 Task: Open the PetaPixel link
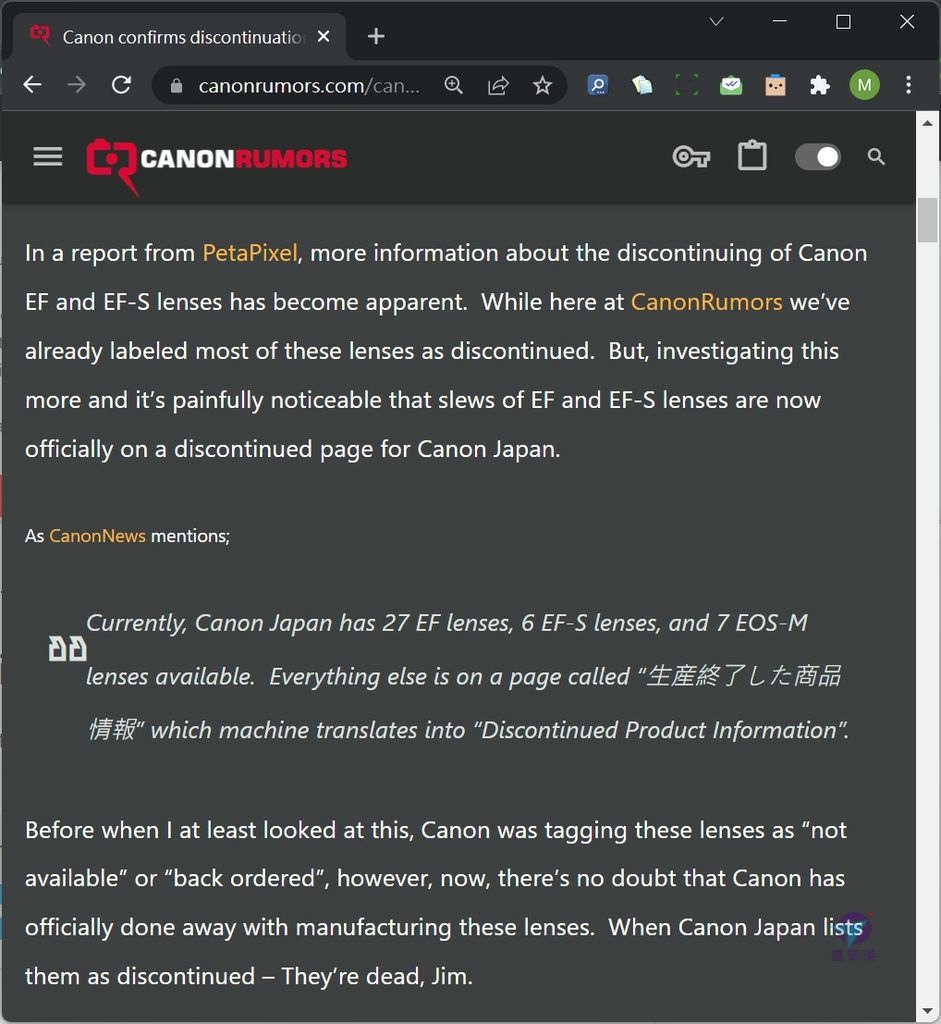(x=250, y=253)
